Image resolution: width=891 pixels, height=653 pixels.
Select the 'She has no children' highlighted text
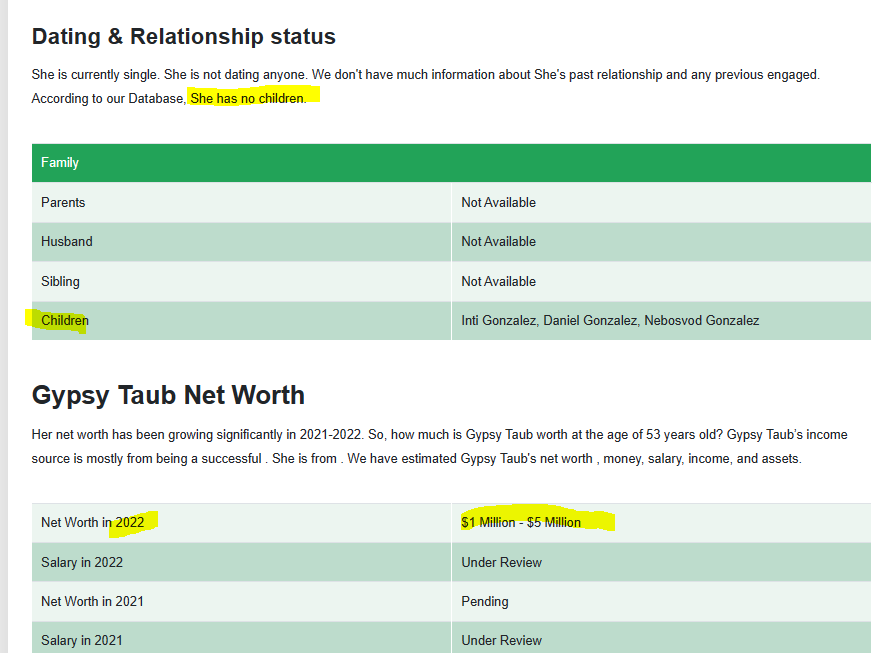[247, 98]
